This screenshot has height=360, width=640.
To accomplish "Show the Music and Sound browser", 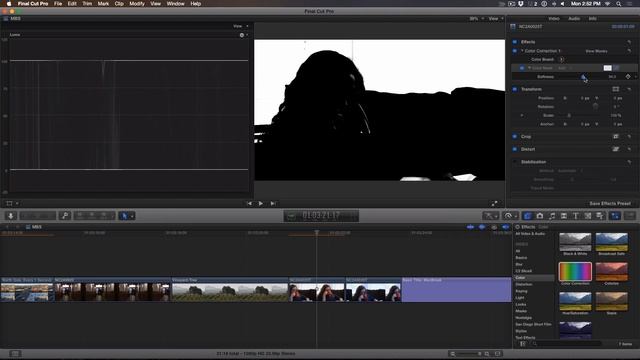I will click(552, 216).
